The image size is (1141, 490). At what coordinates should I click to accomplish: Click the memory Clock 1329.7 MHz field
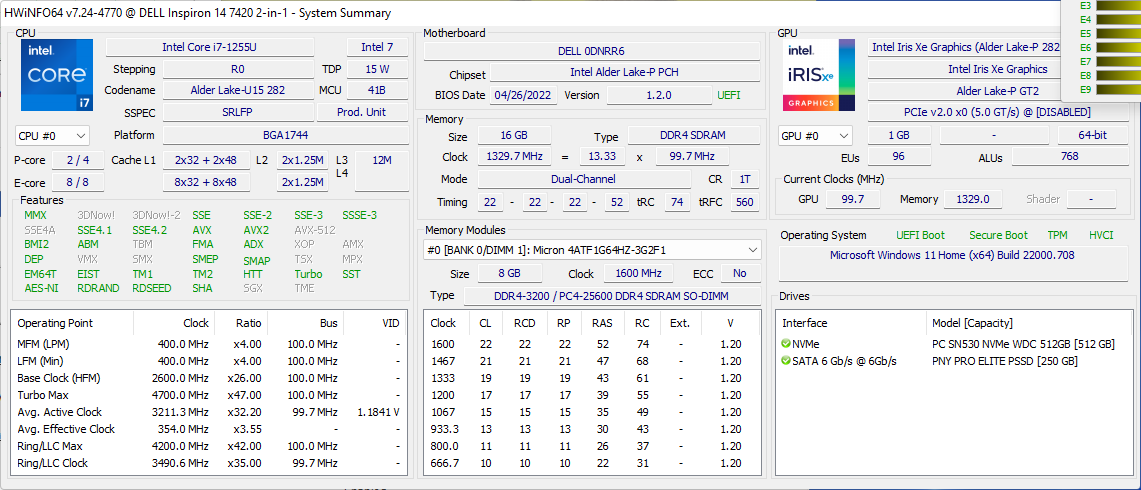pyautogui.click(x=514, y=157)
